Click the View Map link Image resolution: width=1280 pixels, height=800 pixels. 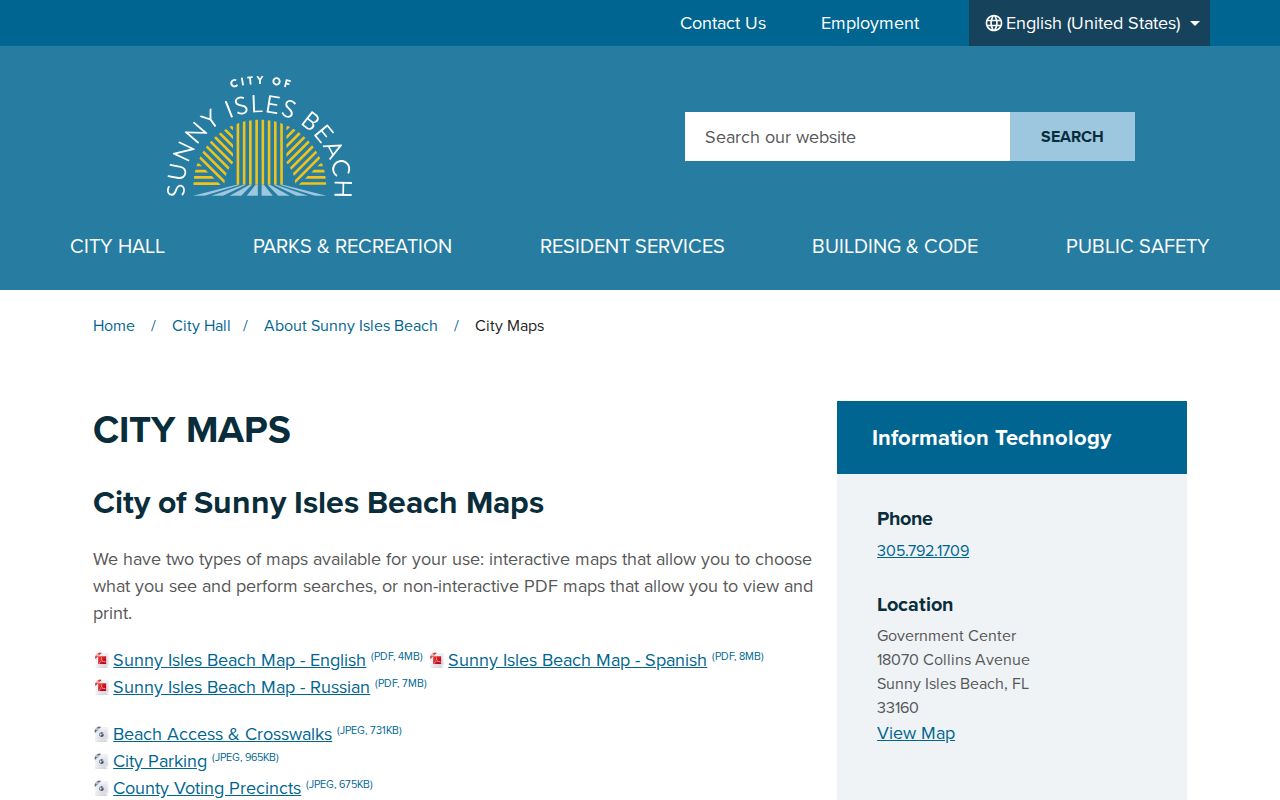916,733
